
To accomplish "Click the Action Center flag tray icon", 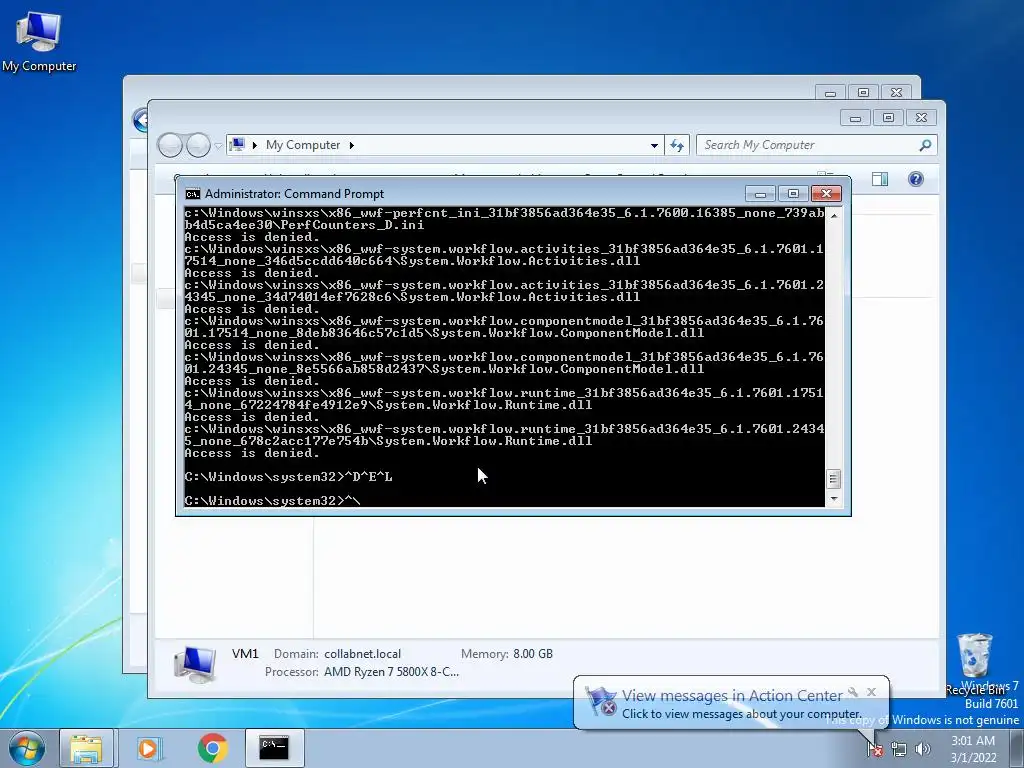I will [874, 749].
